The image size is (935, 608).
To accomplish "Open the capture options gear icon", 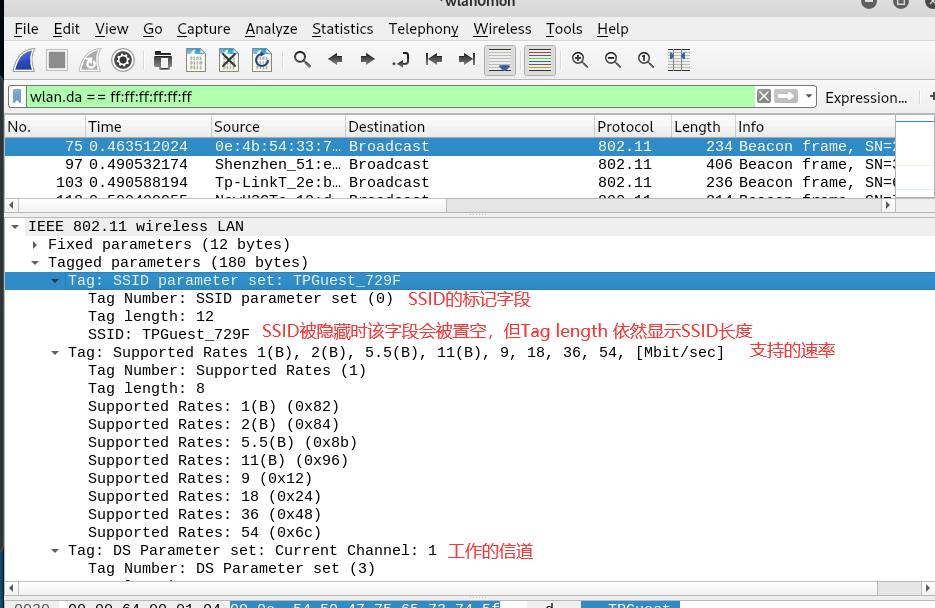I will pos(122,60).
